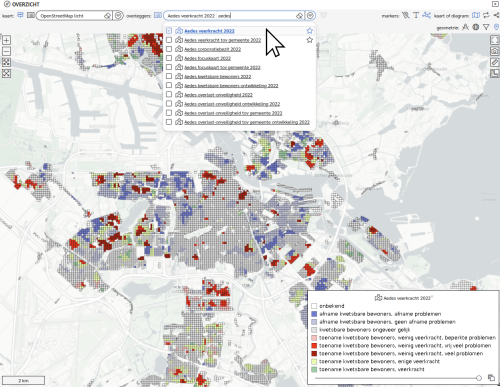Click the zoom in plus button

[x=6, y=40]
